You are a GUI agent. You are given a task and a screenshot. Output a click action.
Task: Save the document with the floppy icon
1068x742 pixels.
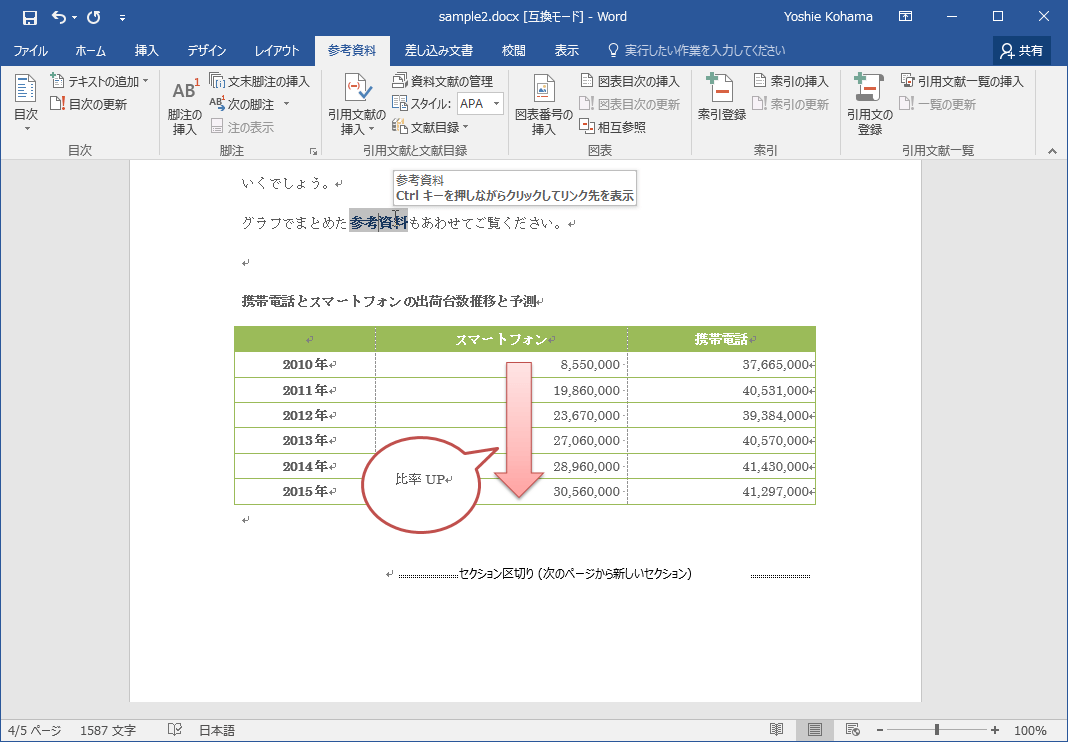click(x=29, y=17)
